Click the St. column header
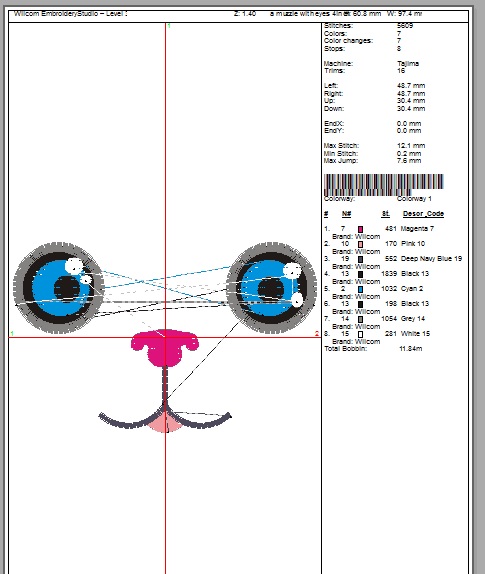Image resolution: width=485 pixels, height=574 pixels. 385,213
